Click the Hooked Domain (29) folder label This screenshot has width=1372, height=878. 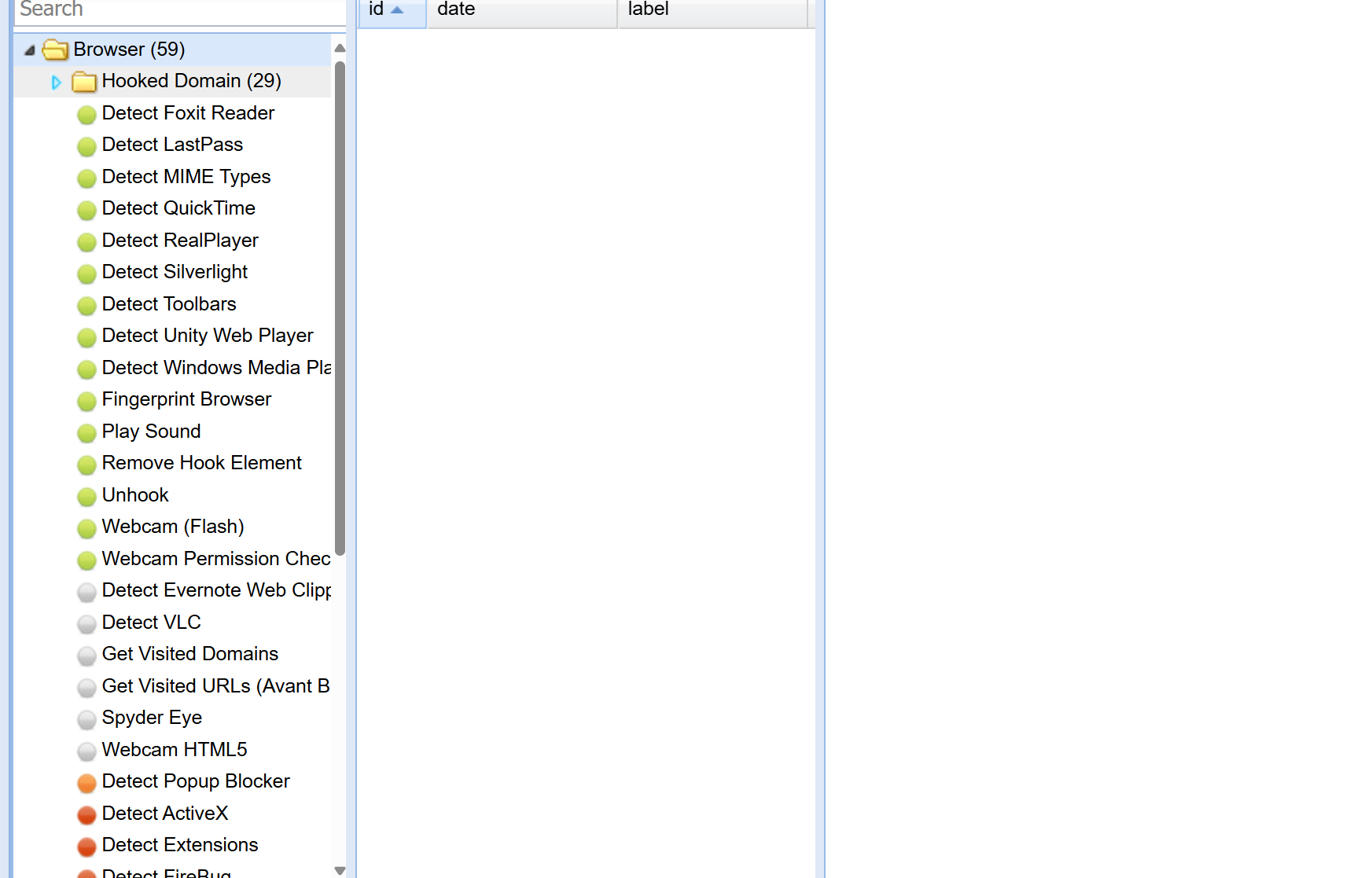(x=191, y=81)
